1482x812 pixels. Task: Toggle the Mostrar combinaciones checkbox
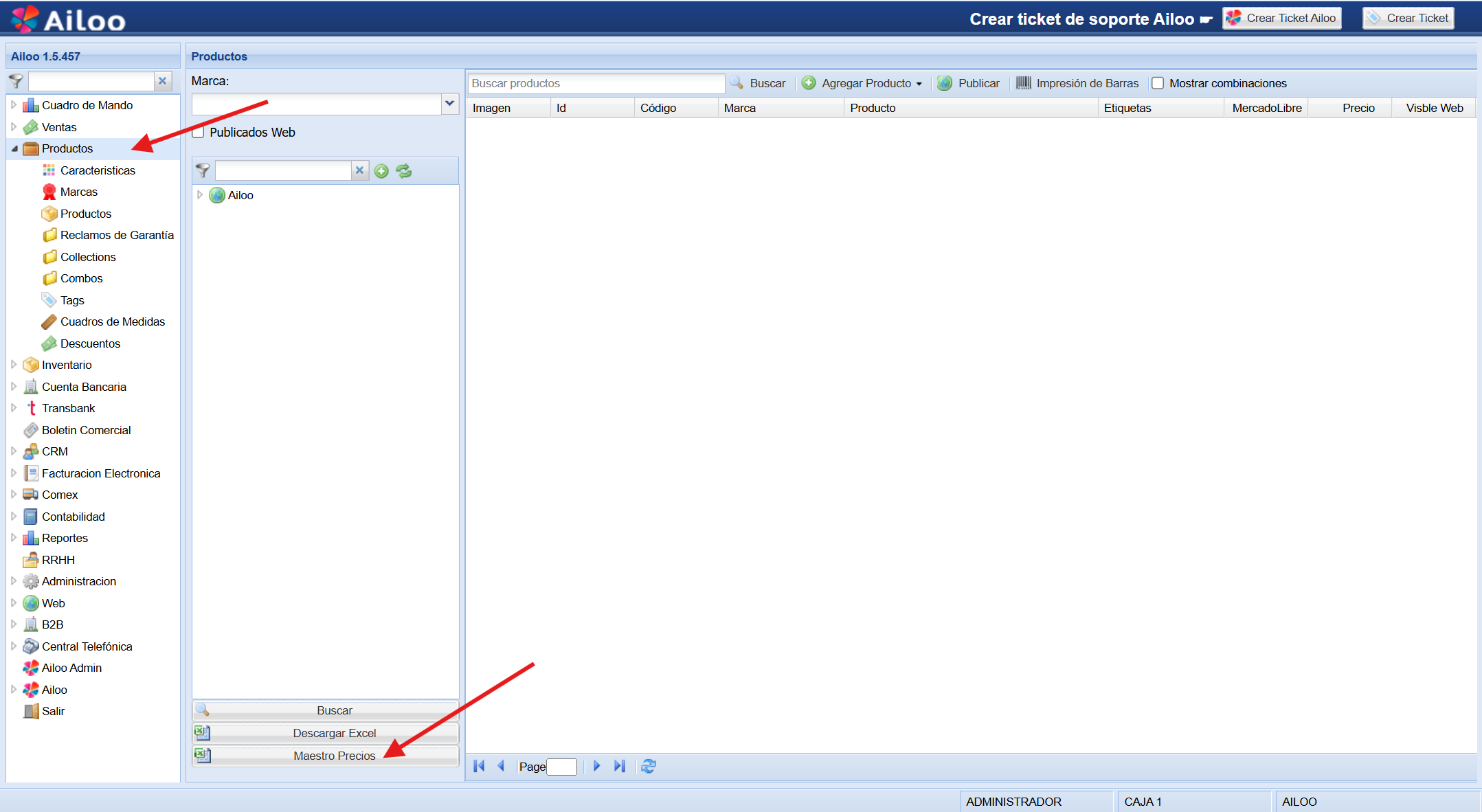point(1158,83)
